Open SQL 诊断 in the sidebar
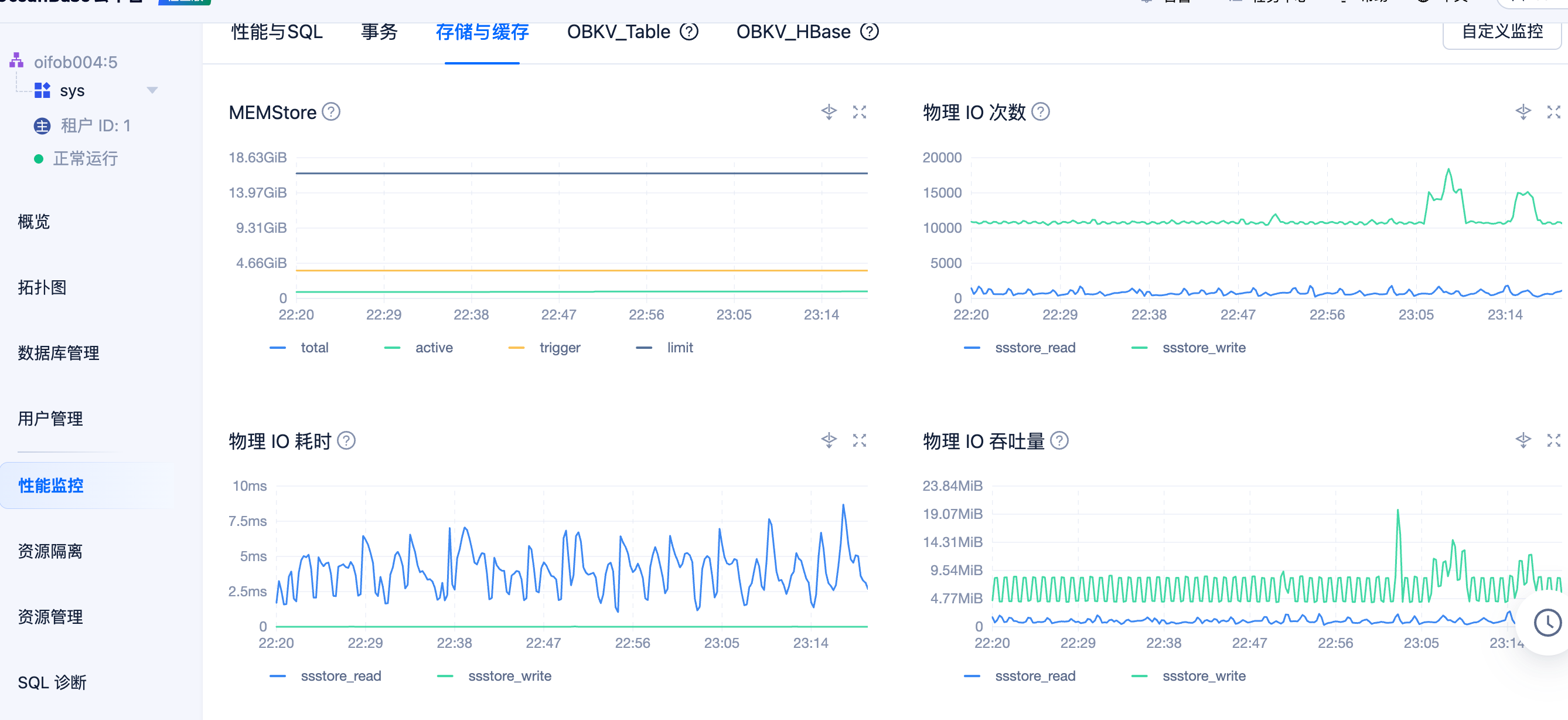This screenshot has width=1568, height=720. click(x=52, y=682)
